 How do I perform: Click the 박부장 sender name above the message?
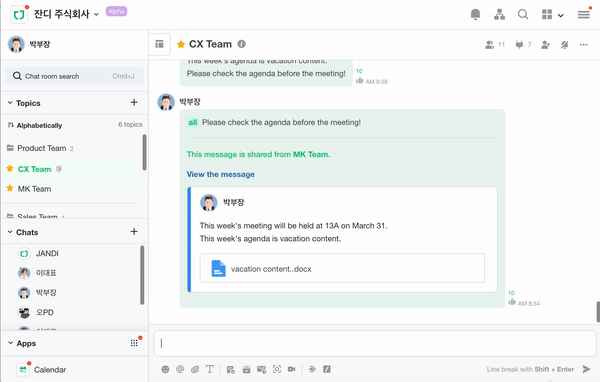coord(190,102)
